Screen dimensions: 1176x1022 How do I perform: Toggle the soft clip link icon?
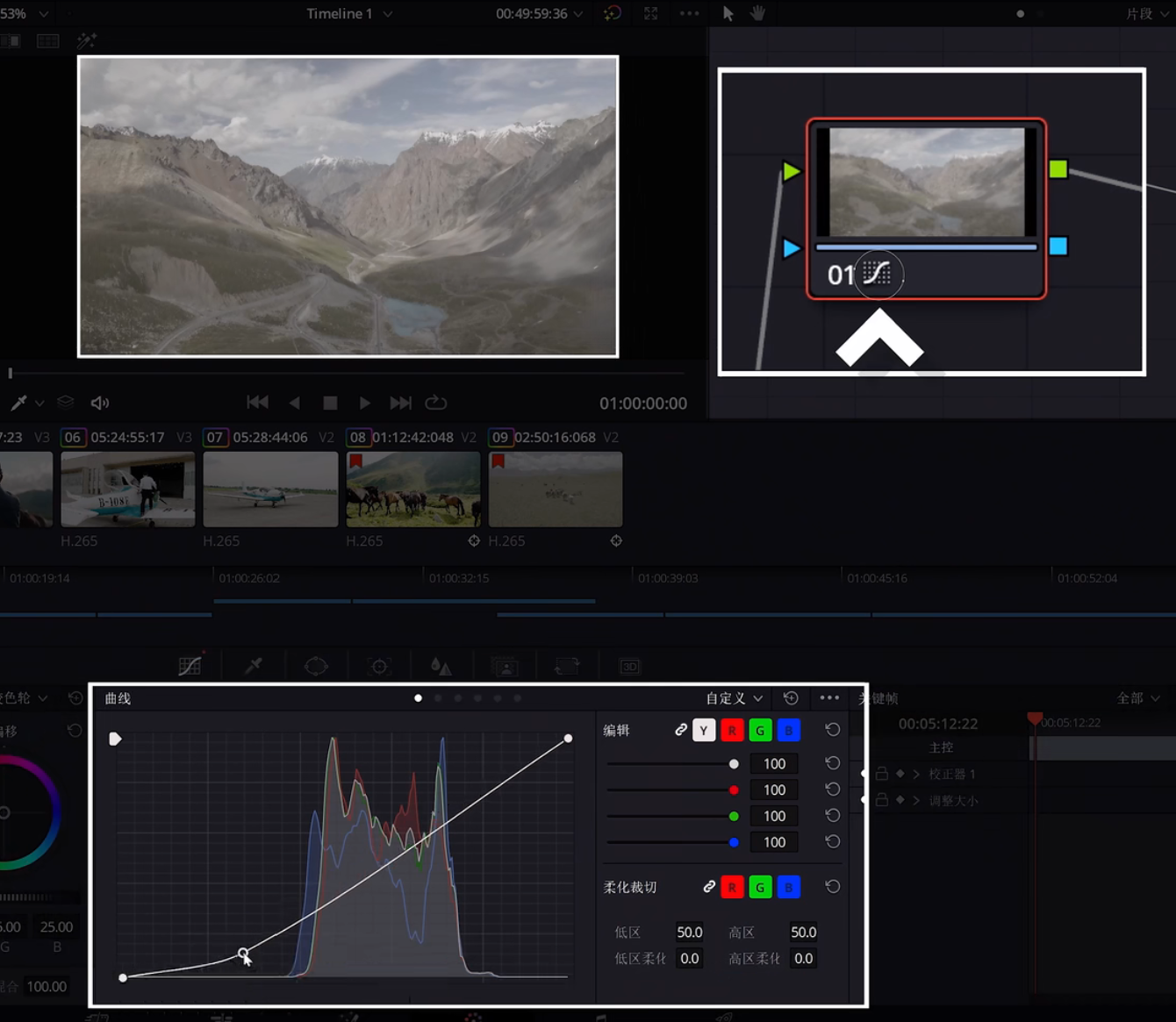[709, 887]
